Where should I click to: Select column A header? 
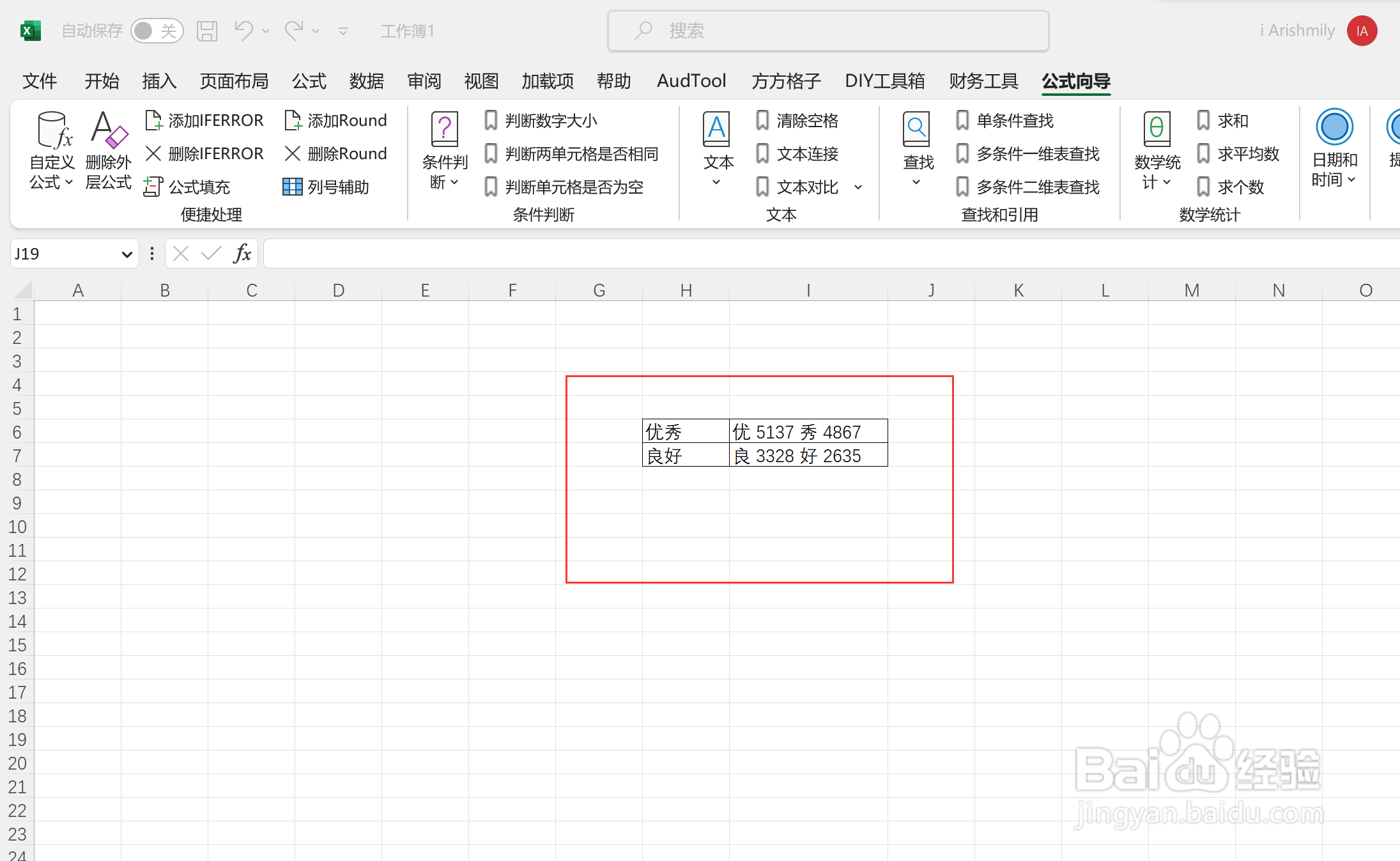coord(78,290)
